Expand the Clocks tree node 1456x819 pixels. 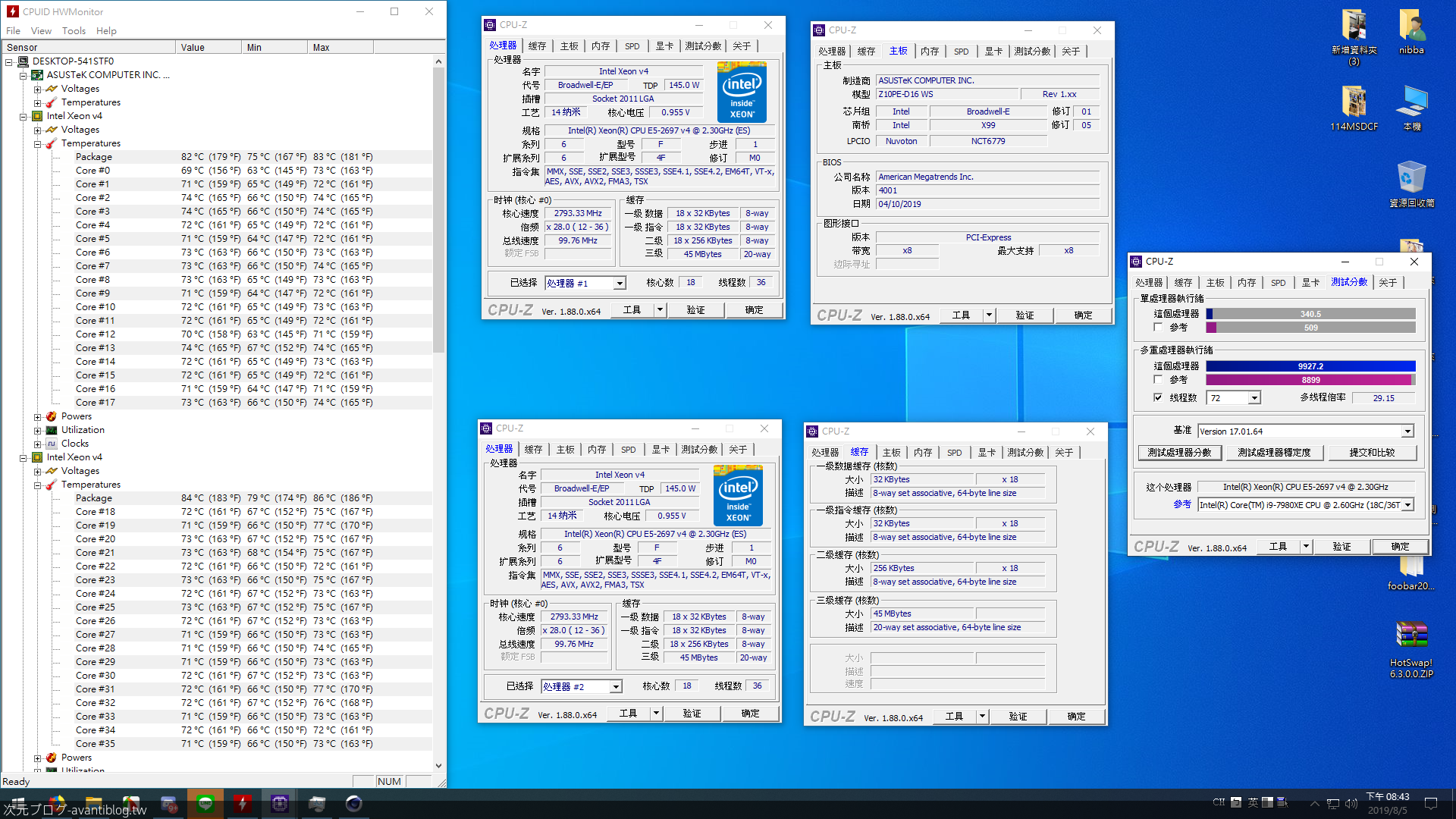pyautogui.click(x=37, y=444)
